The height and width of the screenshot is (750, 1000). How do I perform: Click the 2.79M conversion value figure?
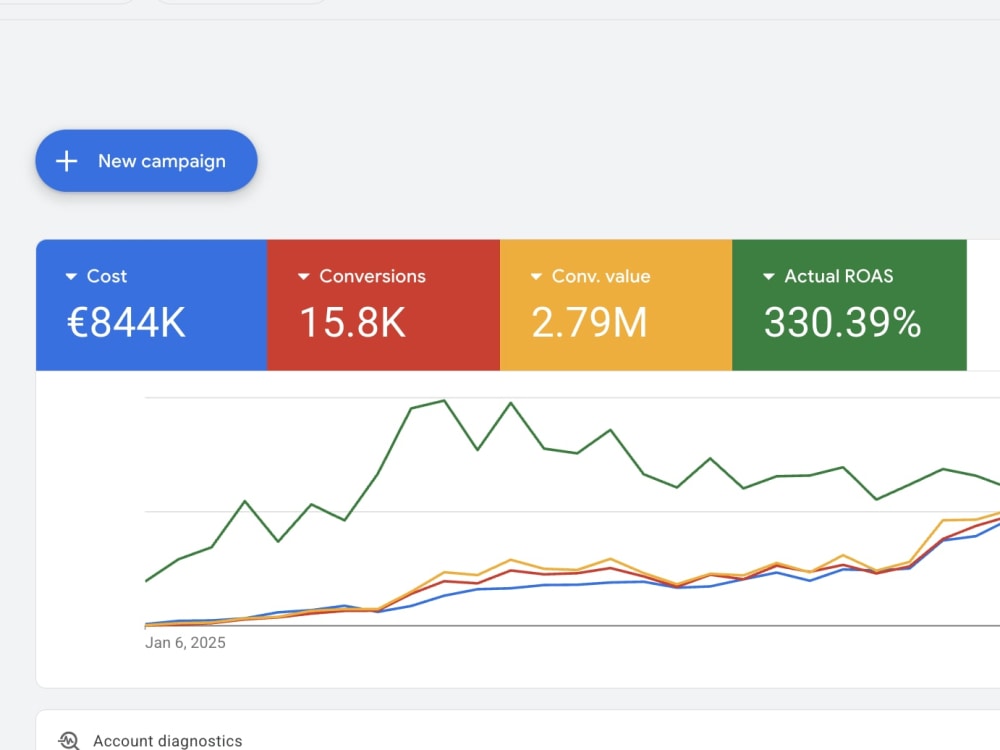point(589,322)
